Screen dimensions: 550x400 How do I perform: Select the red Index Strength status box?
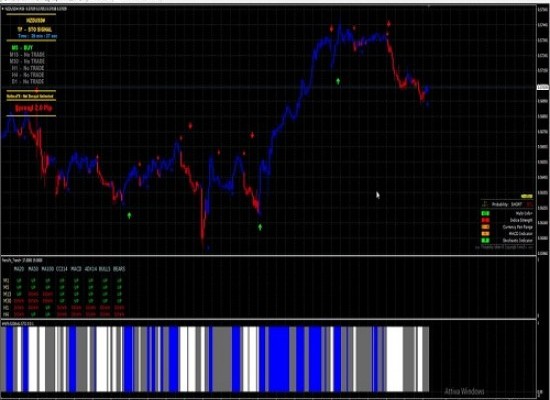[x=485, y=220]
